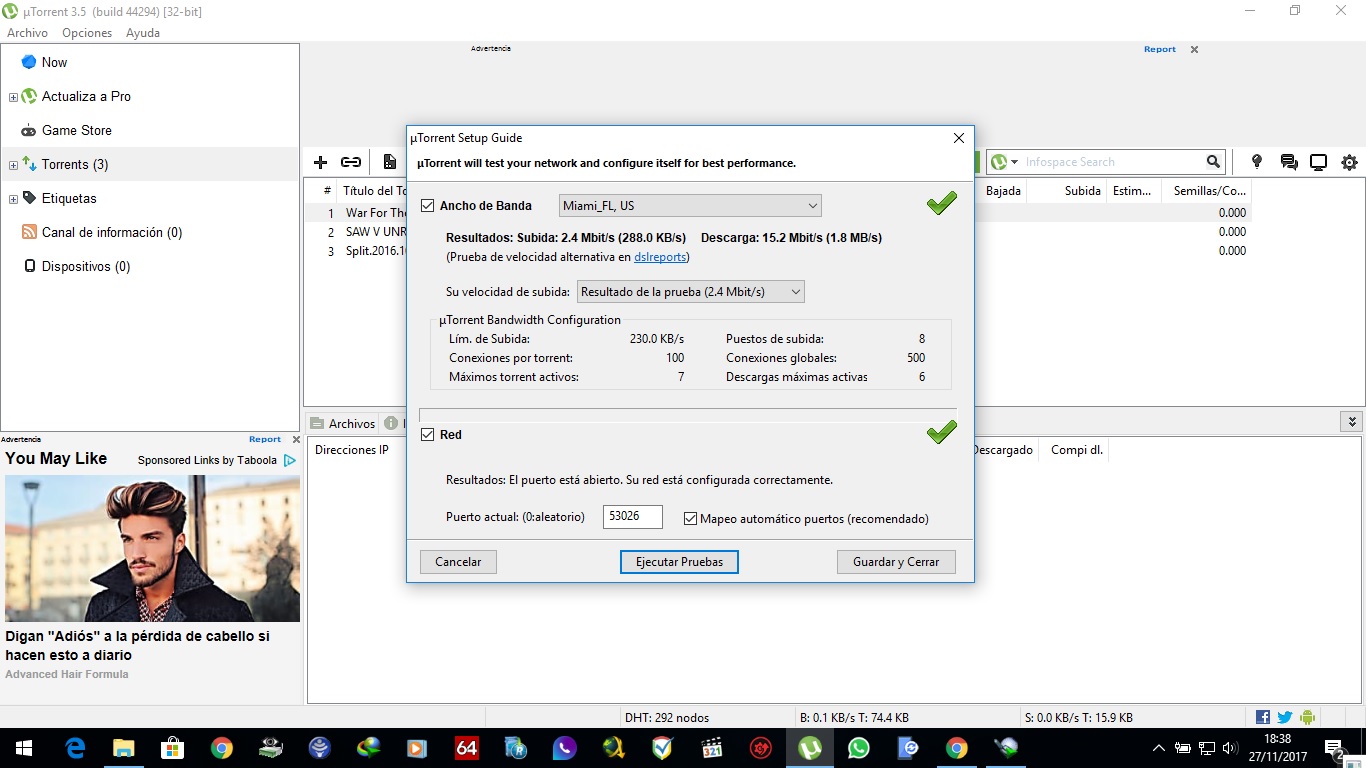The image size is (1366, 768).
Task: Click the Add Torrent plus icon
Action: click(321, 162)
